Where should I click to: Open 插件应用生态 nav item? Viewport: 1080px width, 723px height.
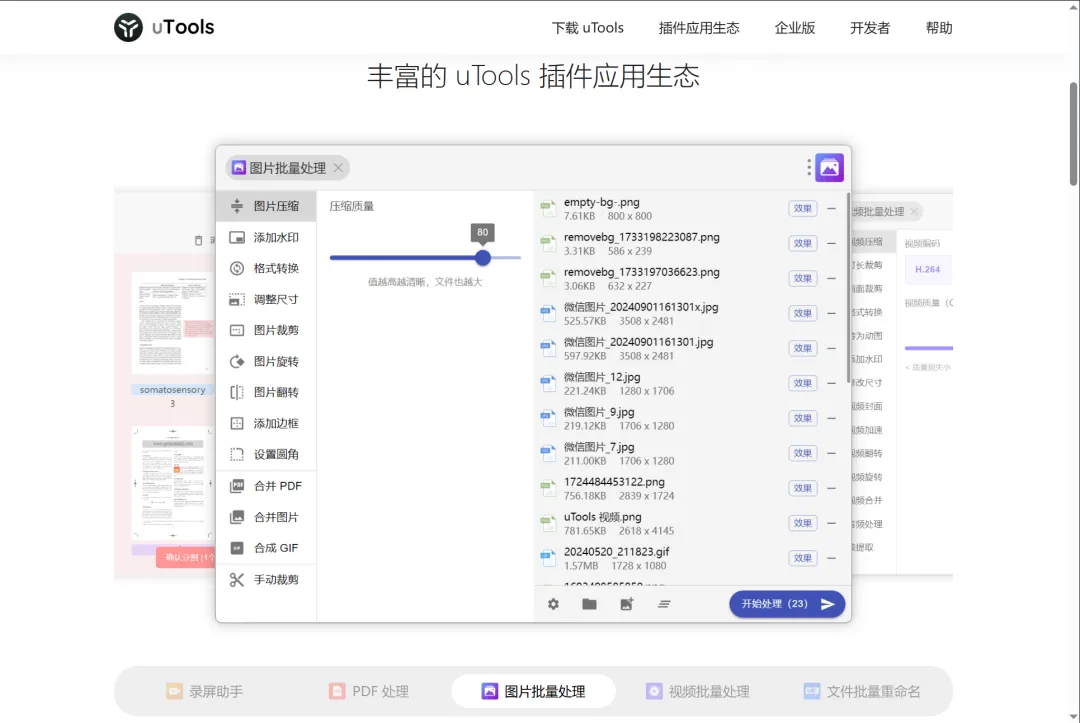698,28
